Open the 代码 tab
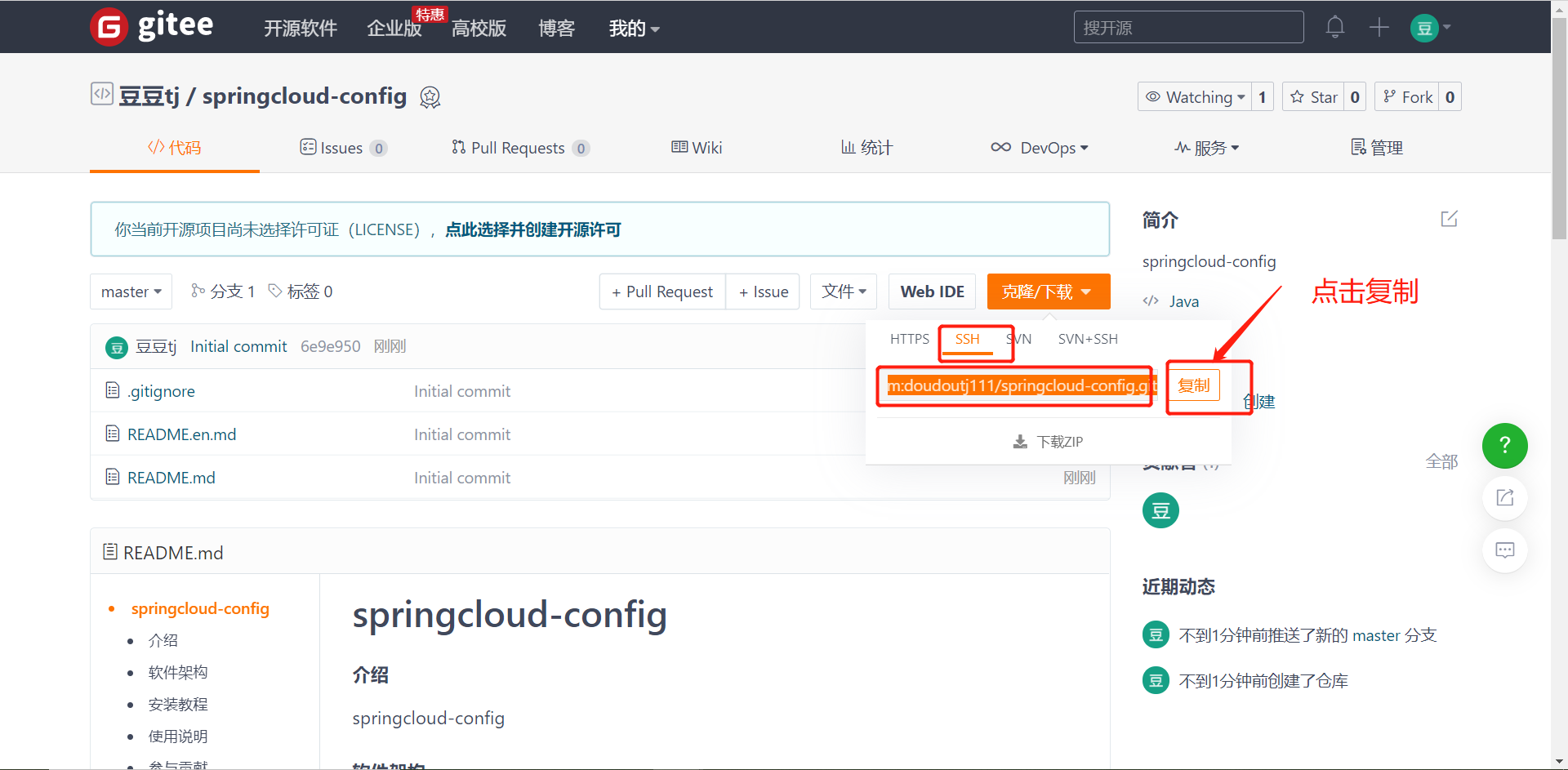The image size is (1568, 770). click(x=175, y=148)
